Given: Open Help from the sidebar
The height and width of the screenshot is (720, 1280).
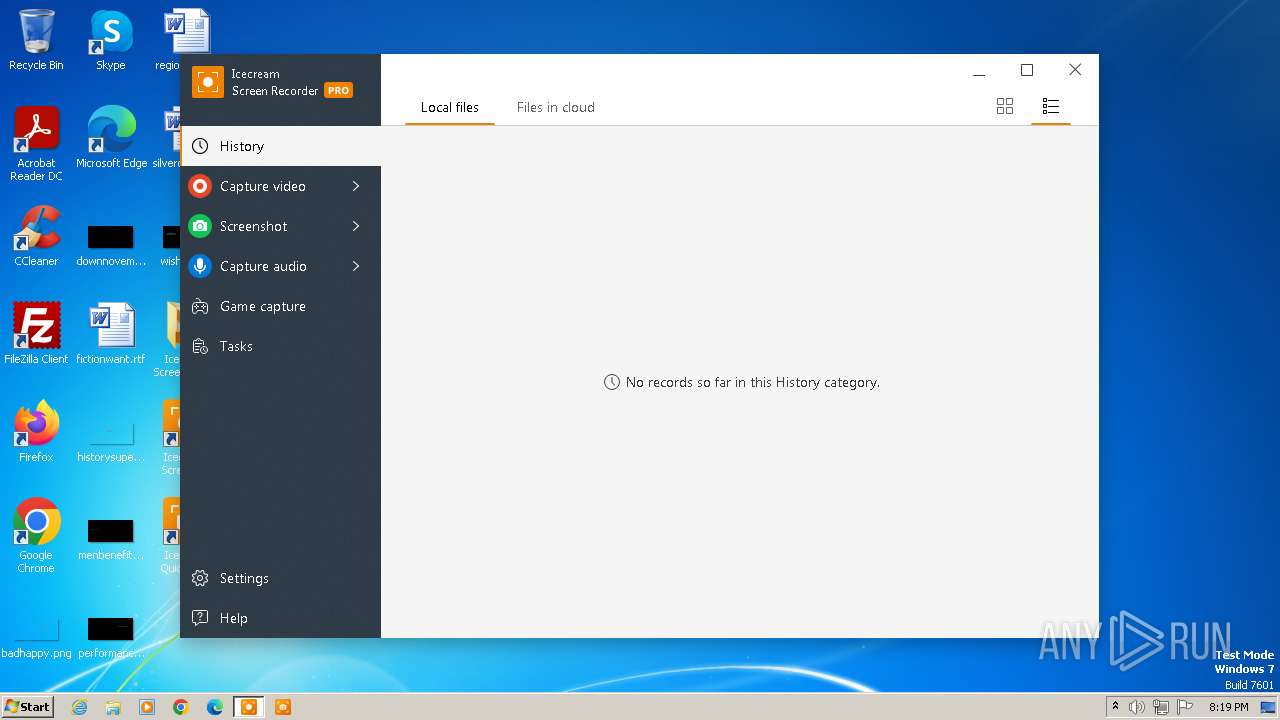Looking at the screenshot, I should click(x=280, y=618).
